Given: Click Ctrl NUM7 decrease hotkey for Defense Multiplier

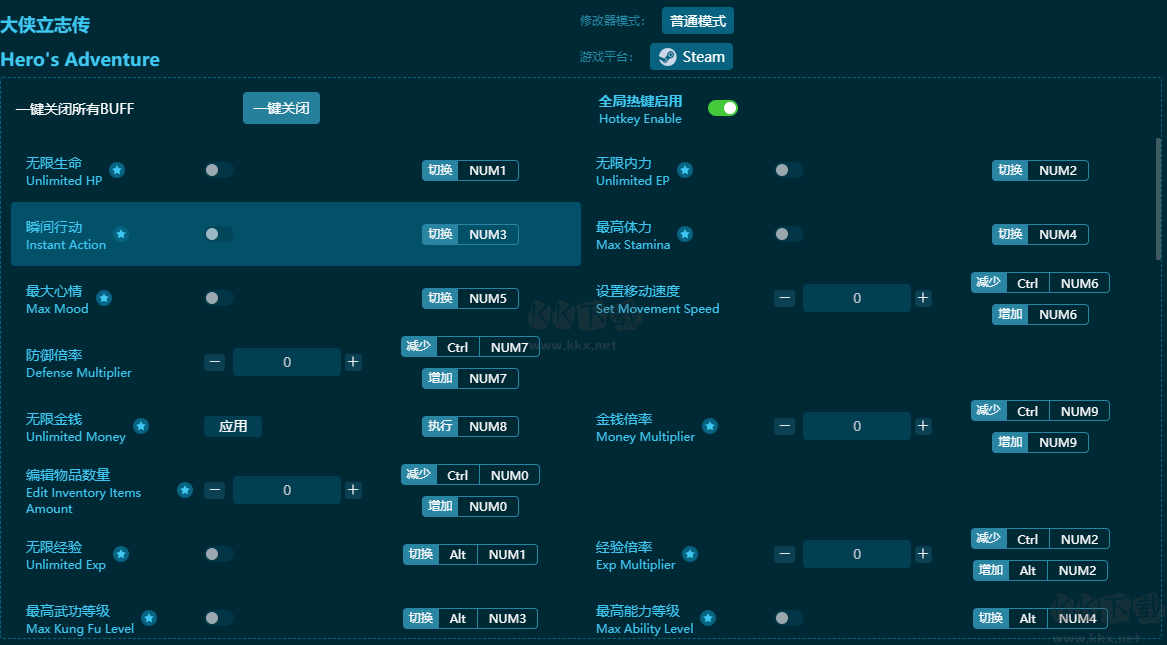Looking at the screenshot, I should click(x=470, y=347).
